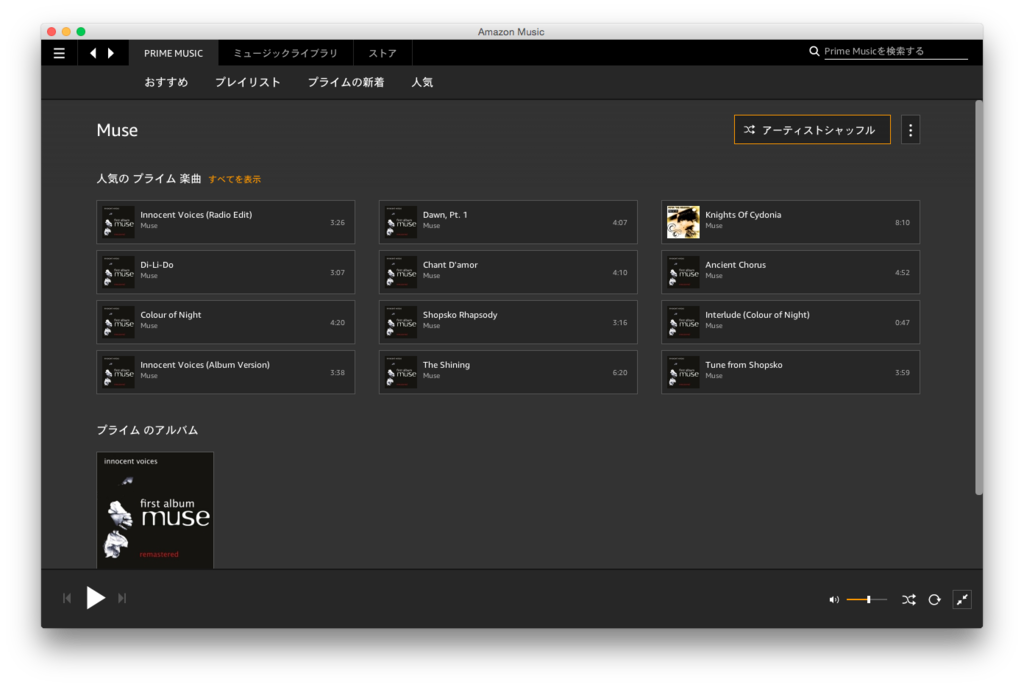The width and height of the screenshot is (1024, 687).
Task: Click Innocent Voices (Album Version) album art
Action: (118, 372)
